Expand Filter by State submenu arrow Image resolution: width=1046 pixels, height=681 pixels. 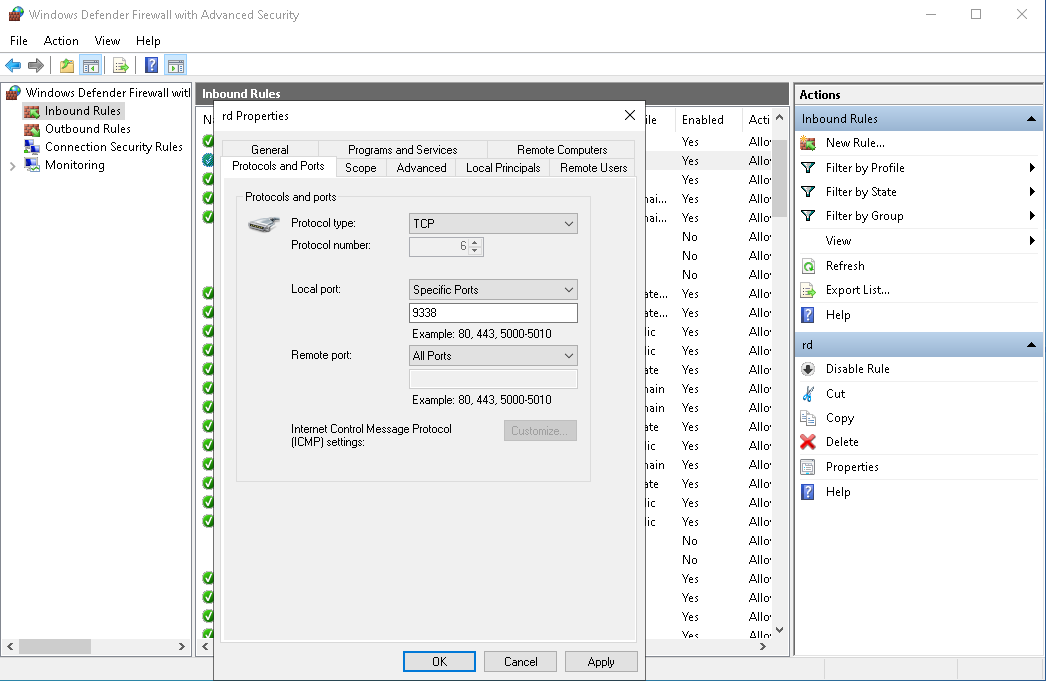point(1033,191)
